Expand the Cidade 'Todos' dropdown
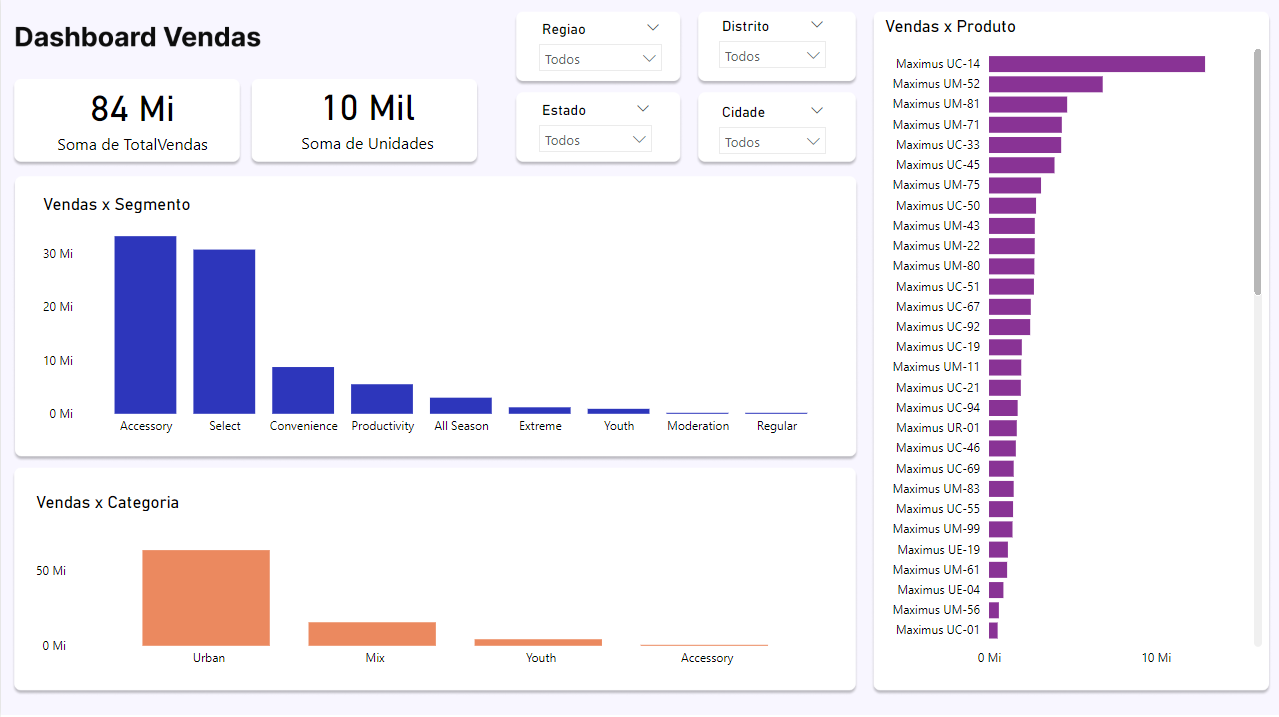Screen dimensions: 1279x717 pyautogui.click(x=772, y=142)
